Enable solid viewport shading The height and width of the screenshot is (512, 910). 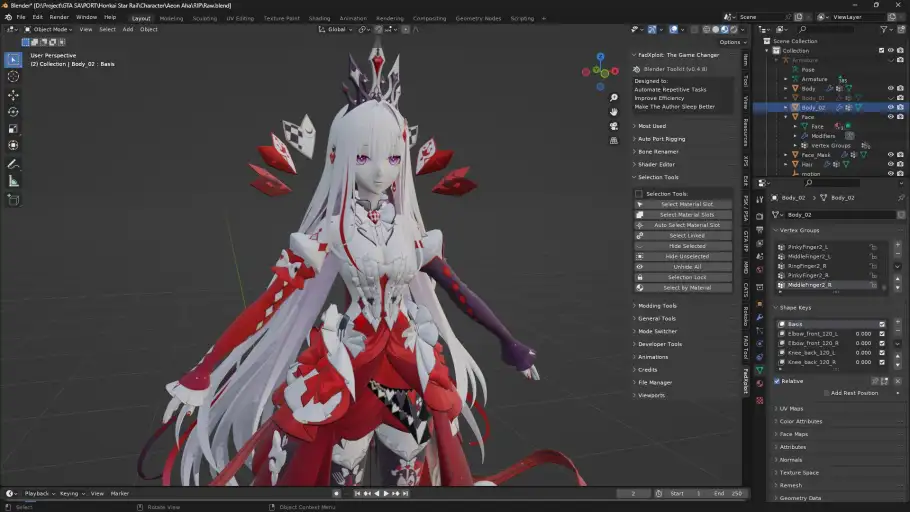(x=716, y=29)
